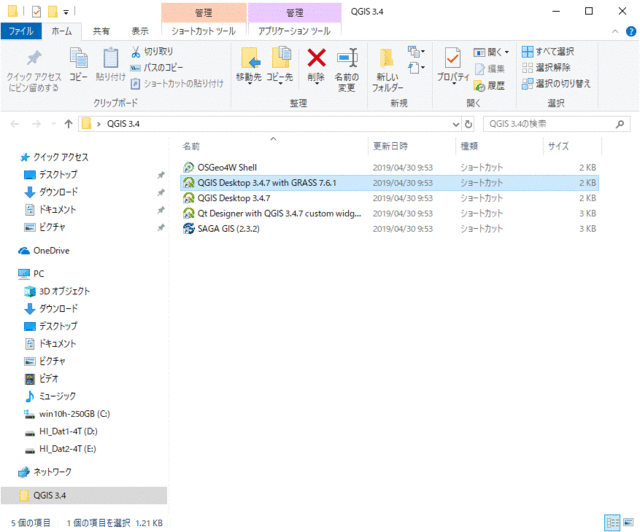Open Quick Access Toolbar customize dropdown
This screenshot has height=532, width=640.
click(x=66, y=12)
